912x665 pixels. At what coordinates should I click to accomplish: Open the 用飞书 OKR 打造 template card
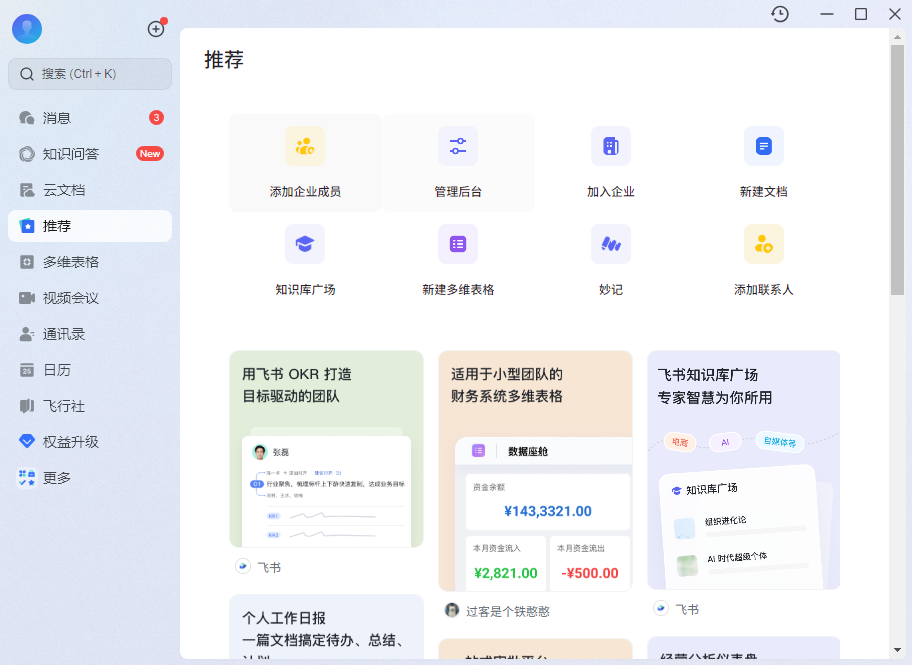pyautogui.click(x=326, y=449)
